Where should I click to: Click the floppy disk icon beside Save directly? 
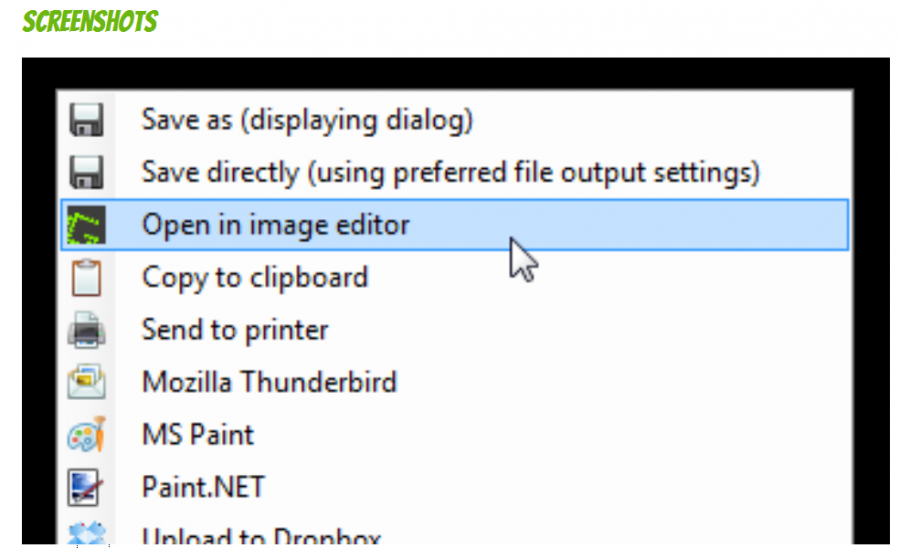87,172
